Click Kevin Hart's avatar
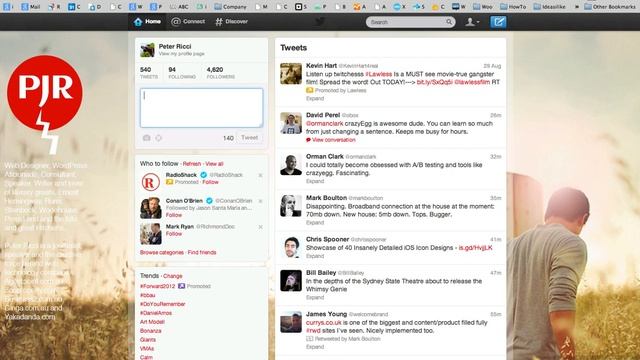640x360 pixels. (x=291, y=74)
